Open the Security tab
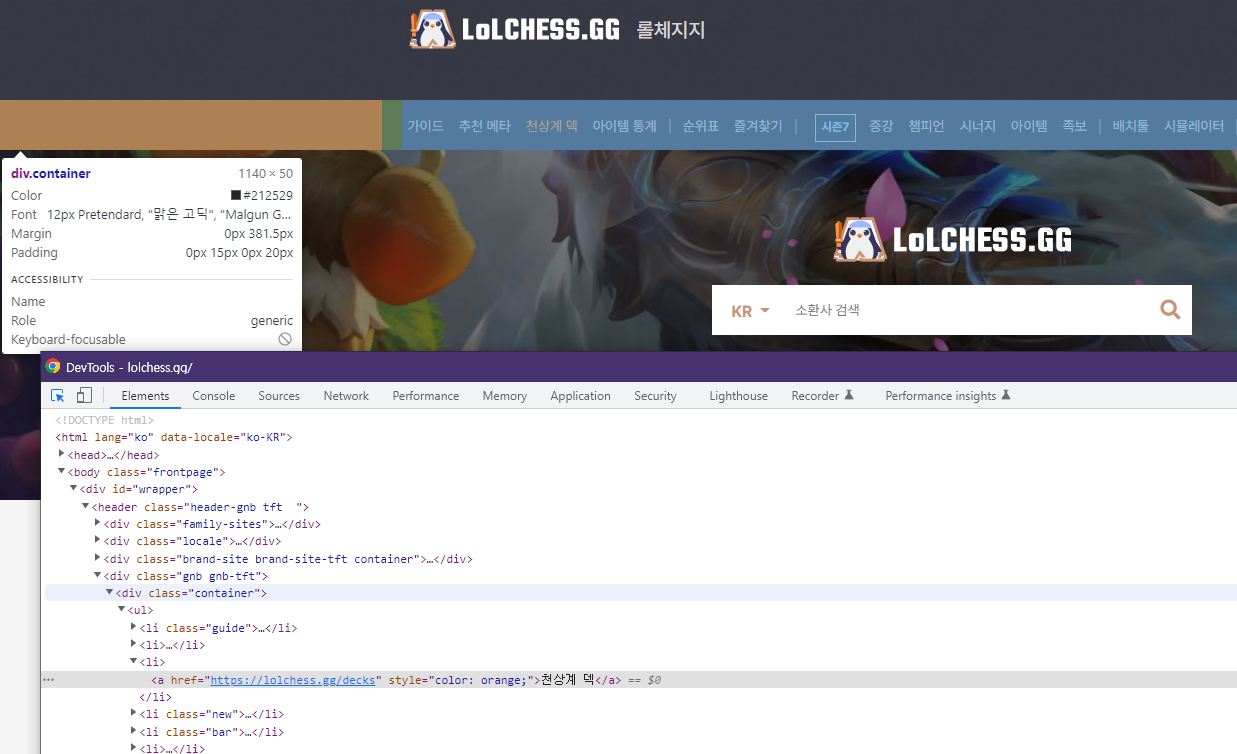 click(x=655, y=396)
